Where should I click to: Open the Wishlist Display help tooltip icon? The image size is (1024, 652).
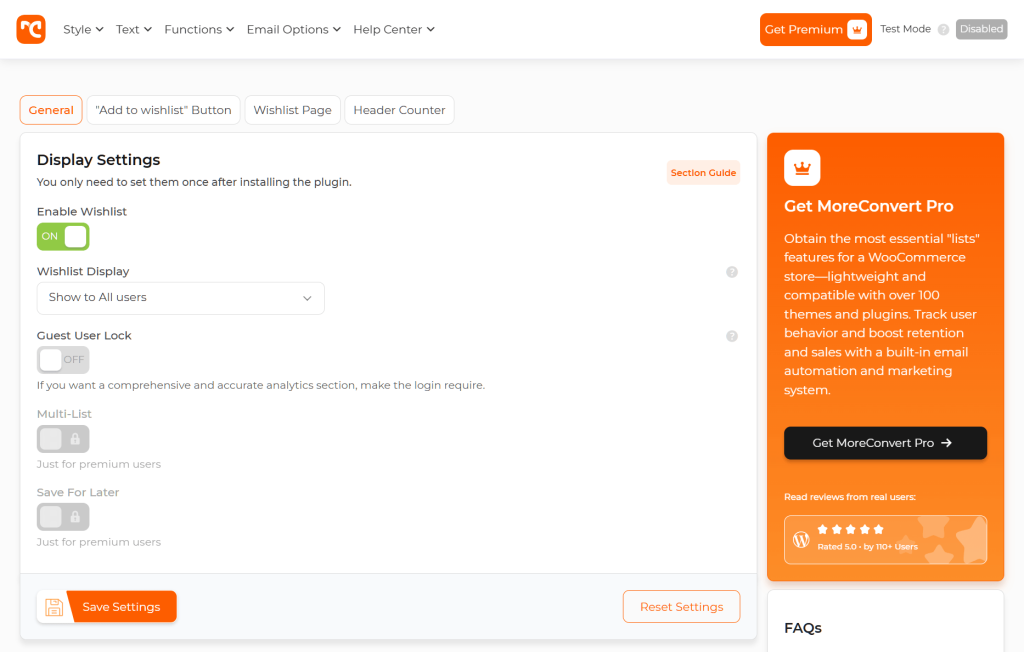tap(731, 271)
